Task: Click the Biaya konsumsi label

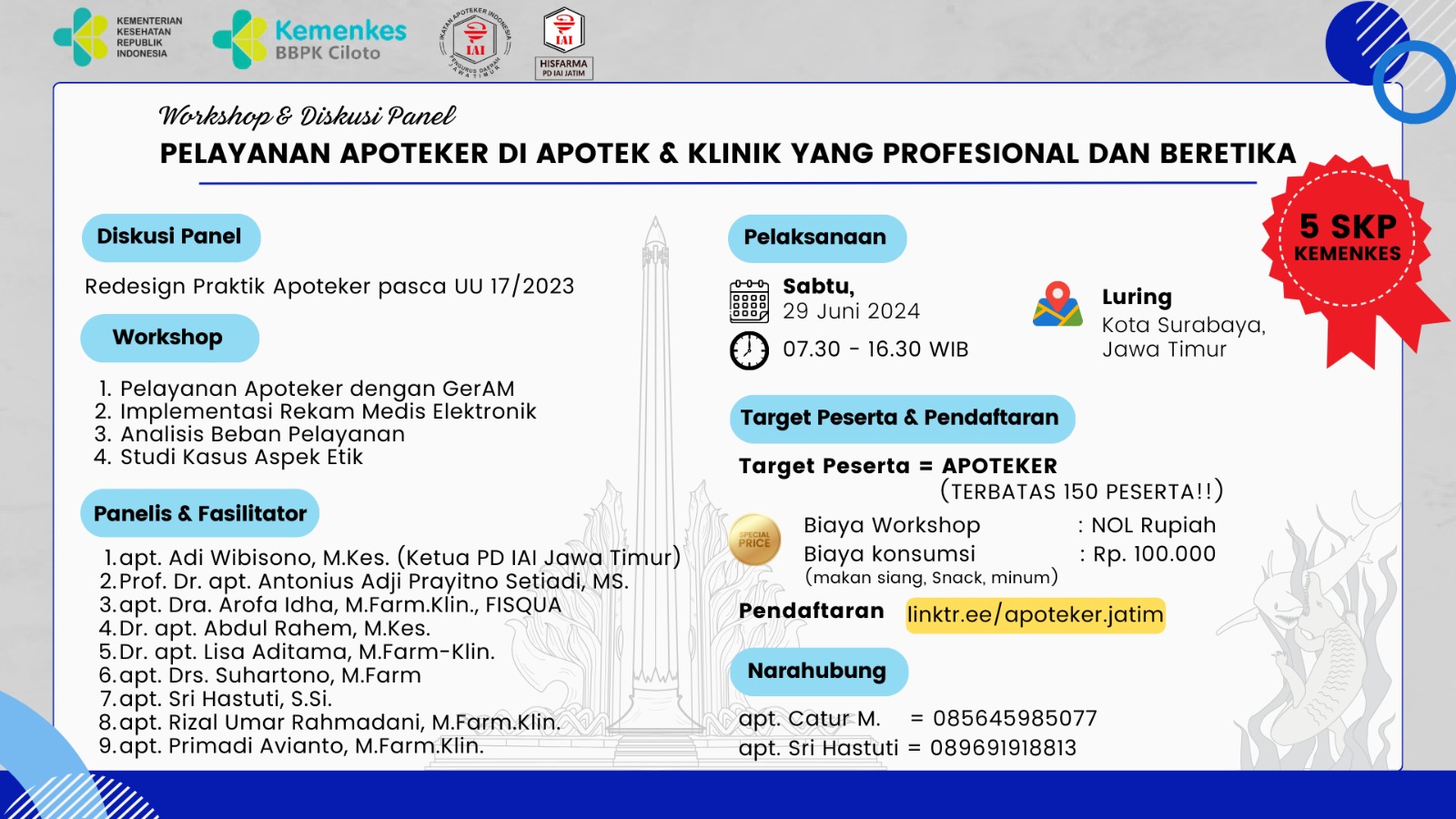Action: [890, 554]
